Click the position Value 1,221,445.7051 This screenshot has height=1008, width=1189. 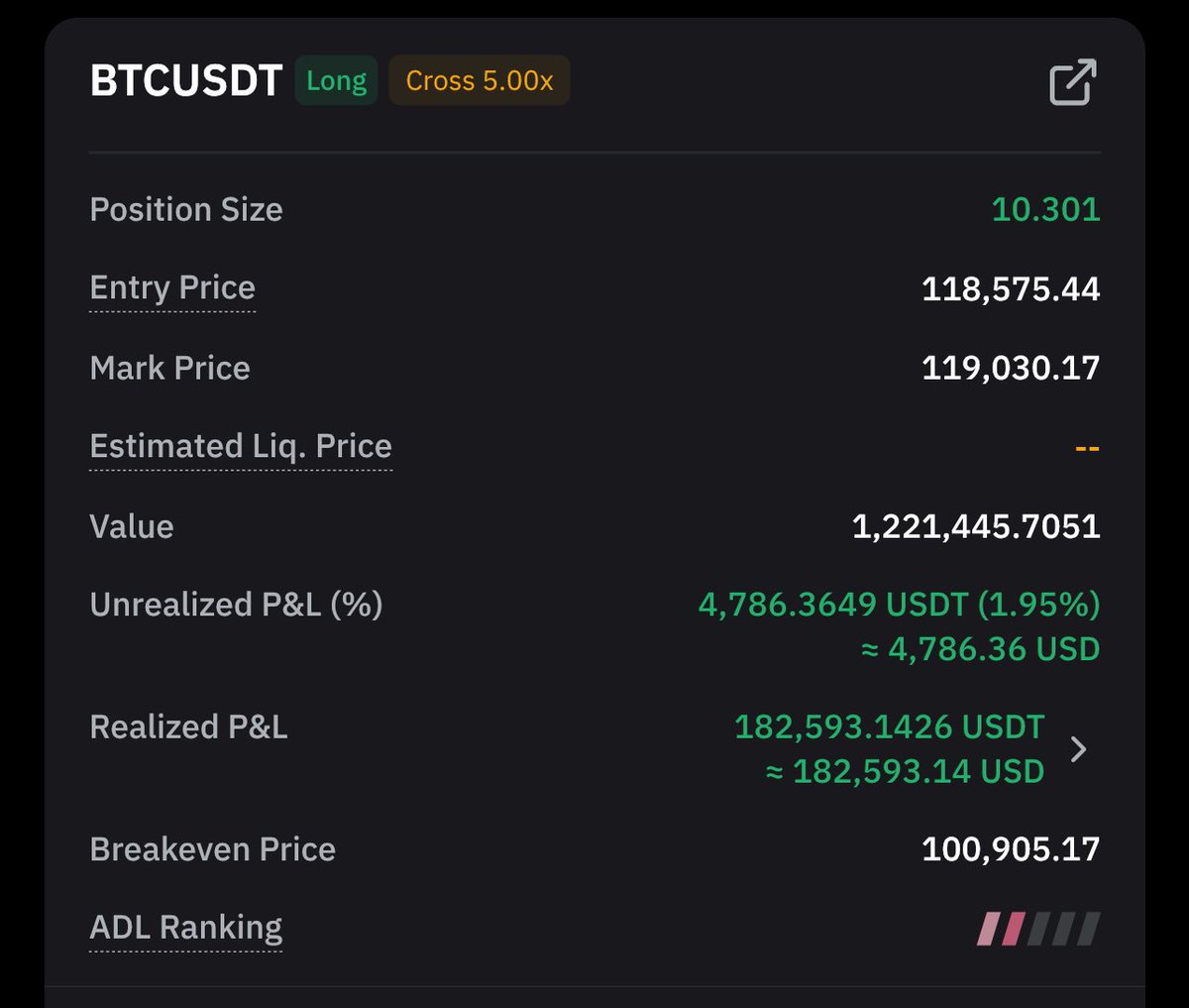[976, 526]
